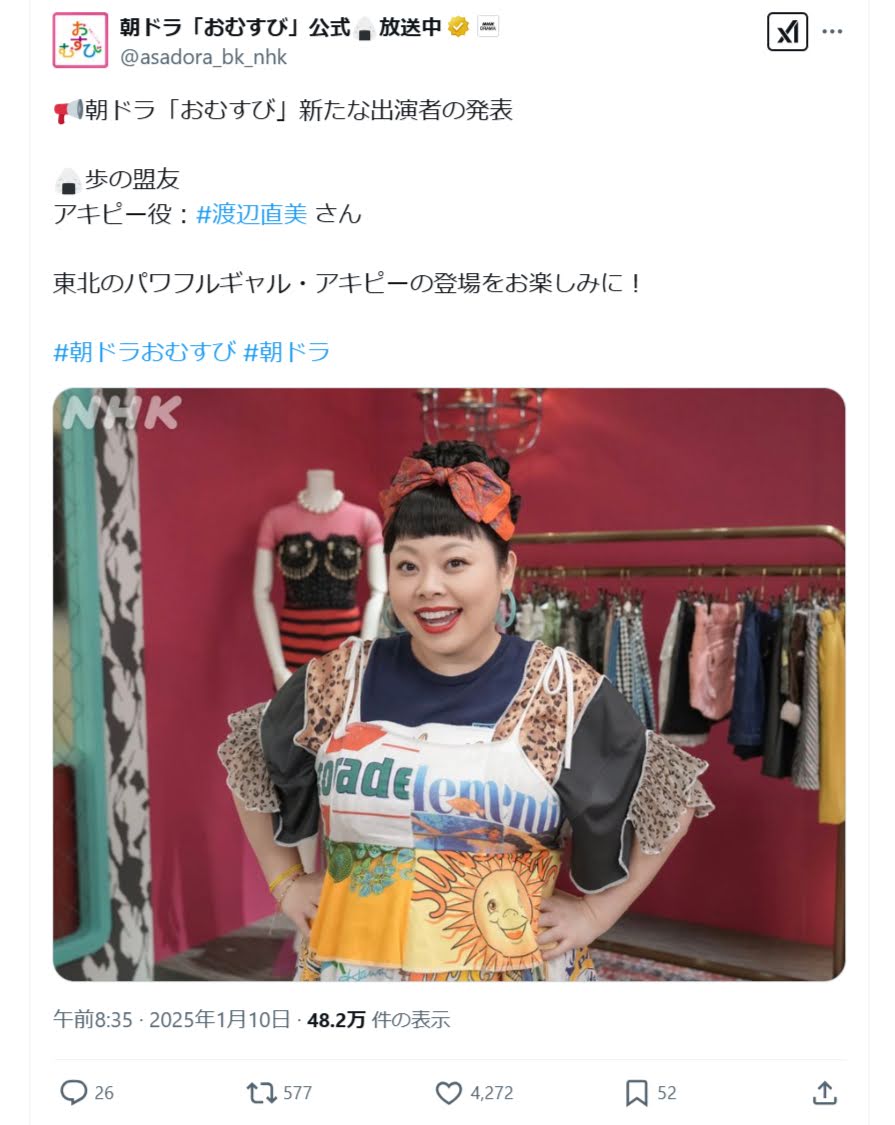The width and height of the screenshot is (895, 1125).
Task: Click the NHK drama affiliation badge
Action: click(488, 27)
